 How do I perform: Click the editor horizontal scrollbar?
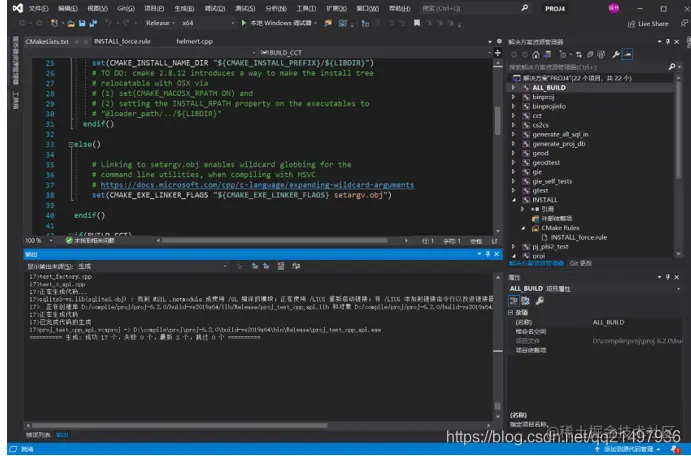coord(275,241)
